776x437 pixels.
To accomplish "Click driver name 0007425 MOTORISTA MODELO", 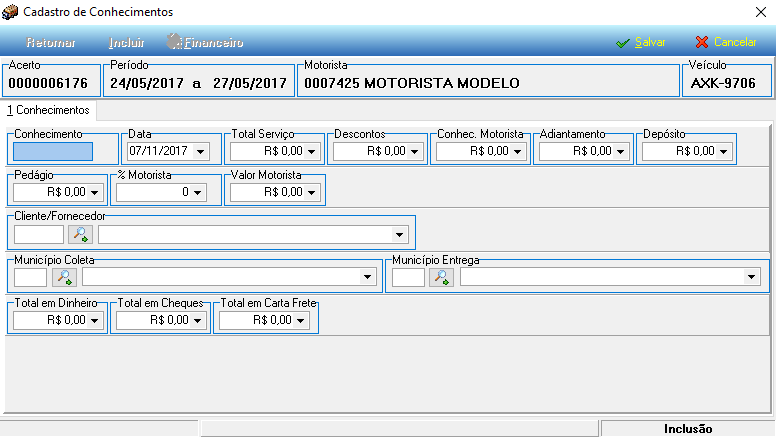I will [412, 83].
